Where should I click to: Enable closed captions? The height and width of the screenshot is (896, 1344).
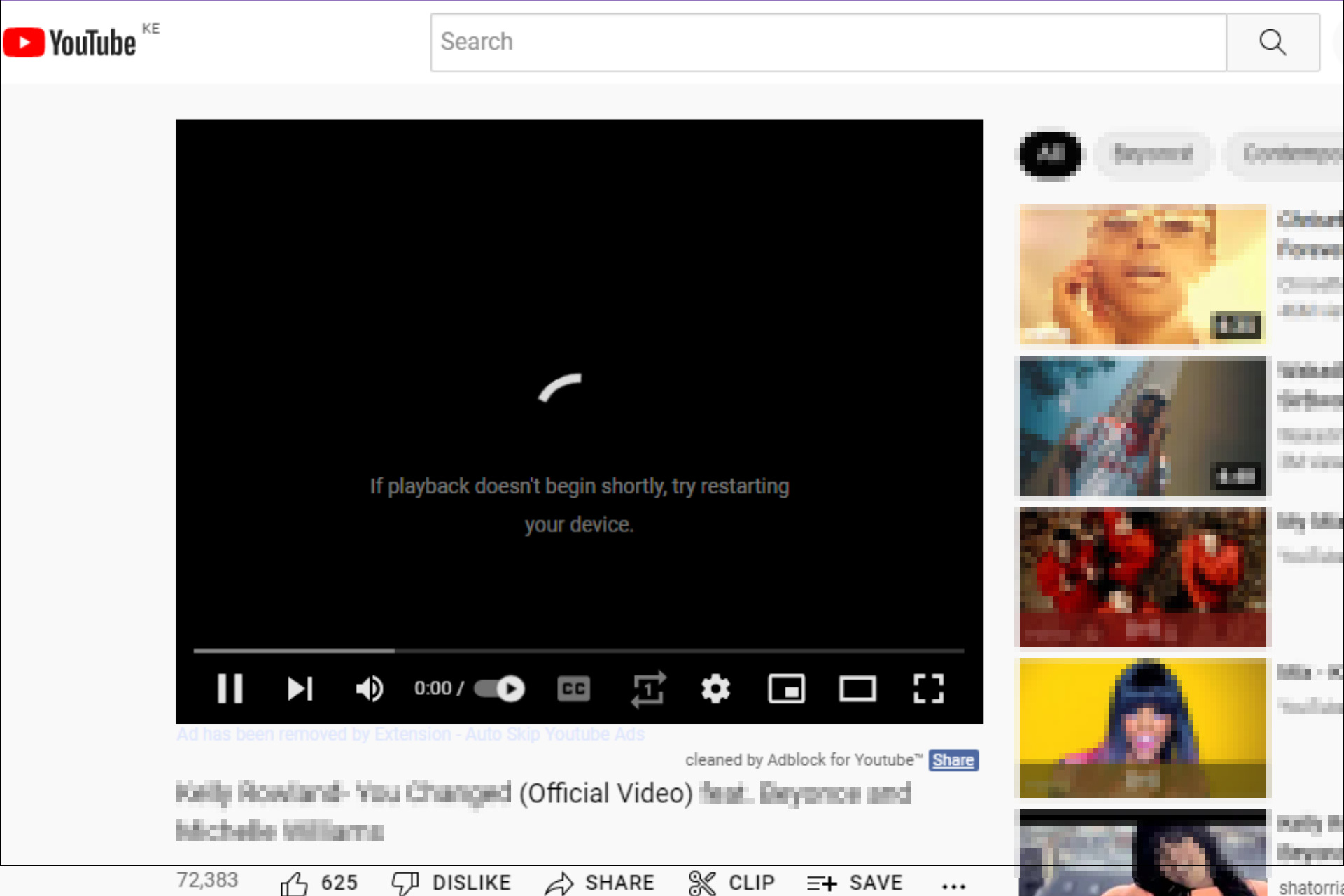[573, 689]
